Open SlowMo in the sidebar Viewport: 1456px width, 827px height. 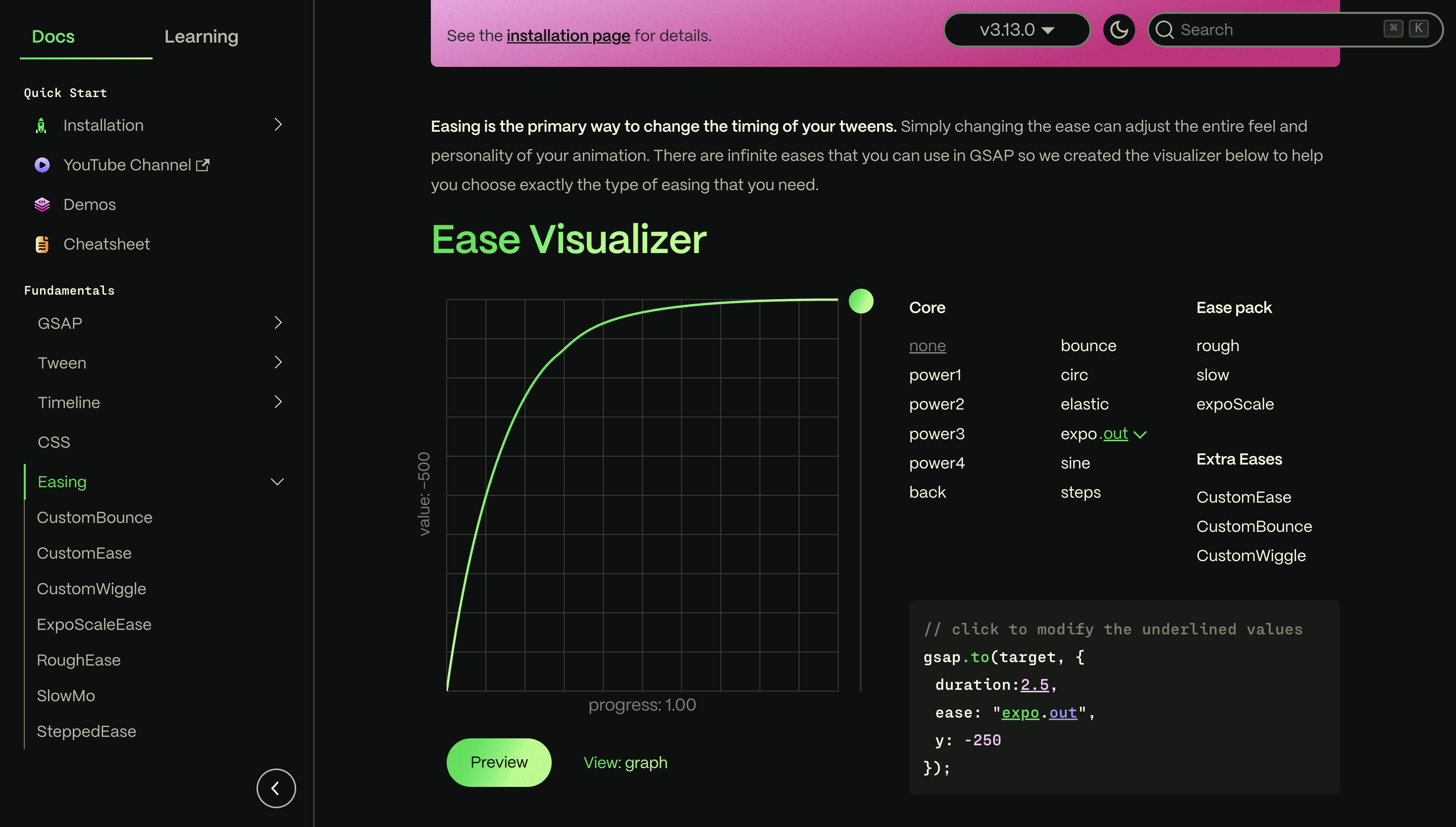coord(66,696)
